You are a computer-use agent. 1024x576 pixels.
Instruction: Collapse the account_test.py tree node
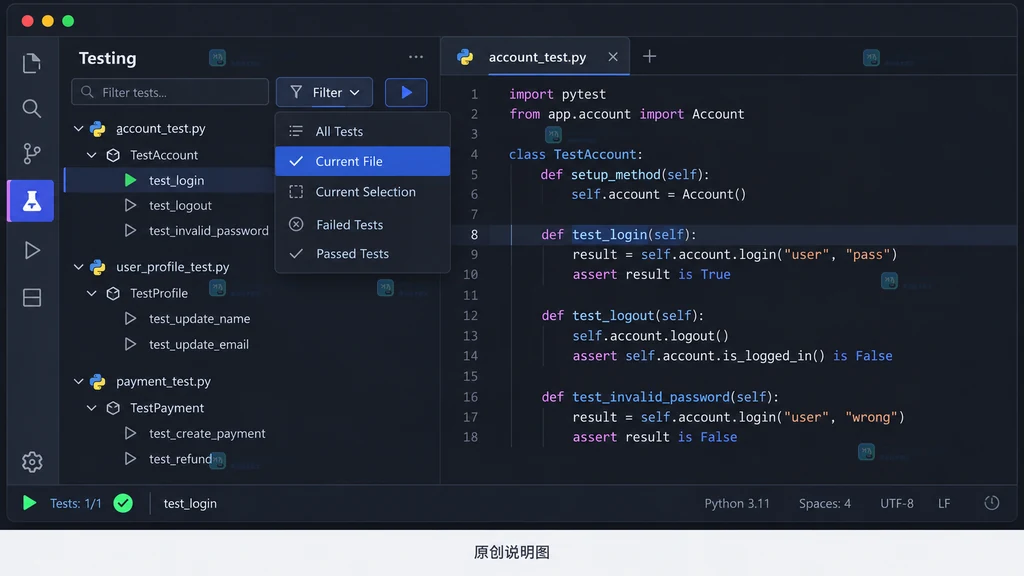pyautogui.click(x=78, y=129)
